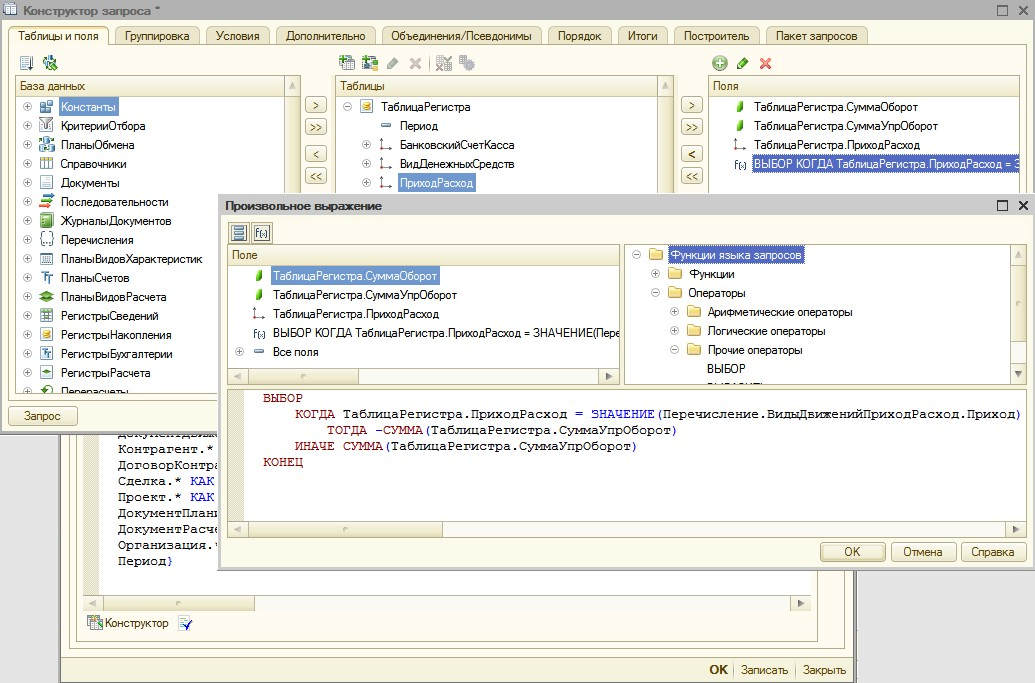This screenshot has height=683, width=1035.
Task: Click the green add field icon
Action: tap(719, 63)
